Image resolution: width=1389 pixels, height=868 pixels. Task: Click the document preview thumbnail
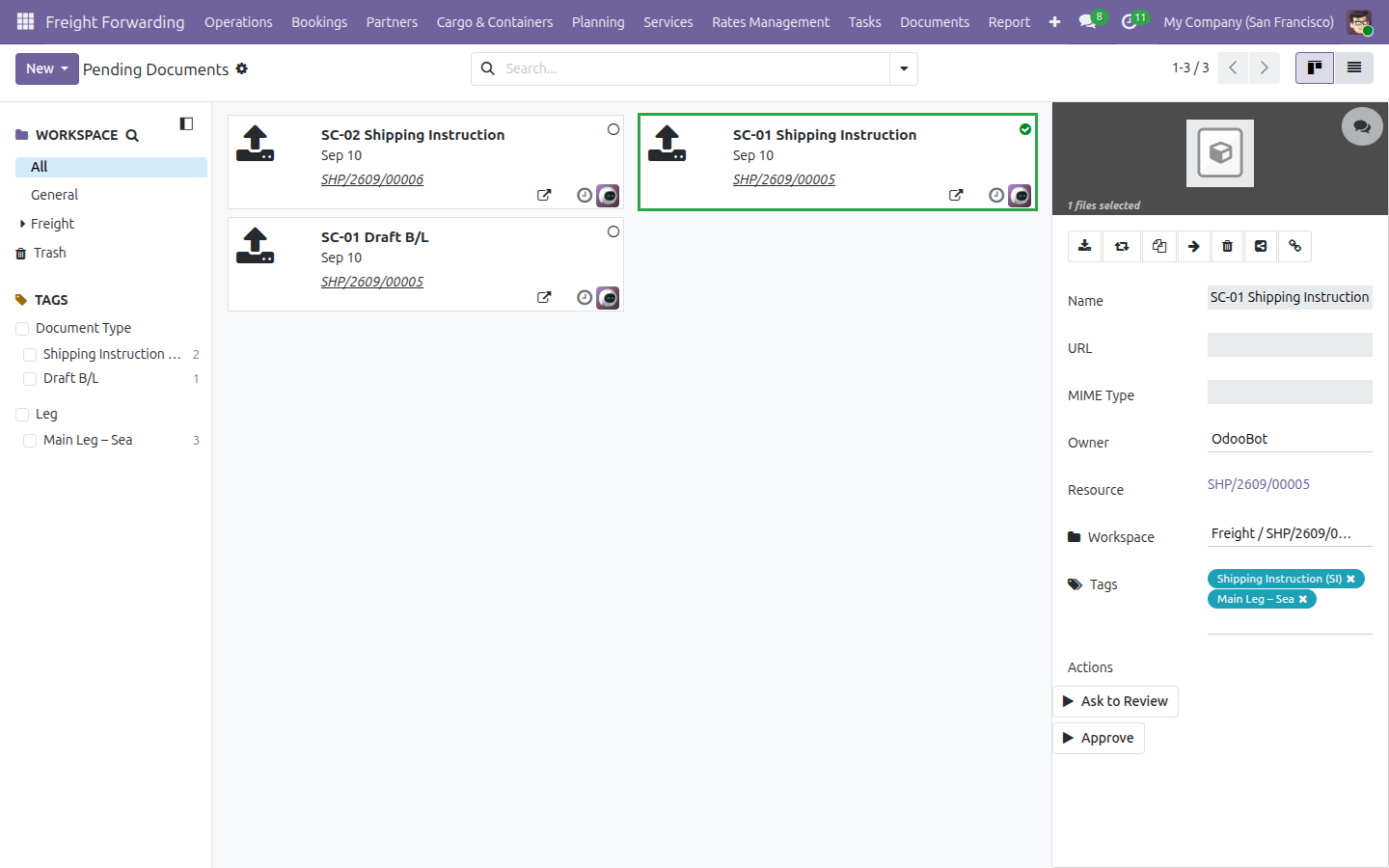coord(1220,153)
